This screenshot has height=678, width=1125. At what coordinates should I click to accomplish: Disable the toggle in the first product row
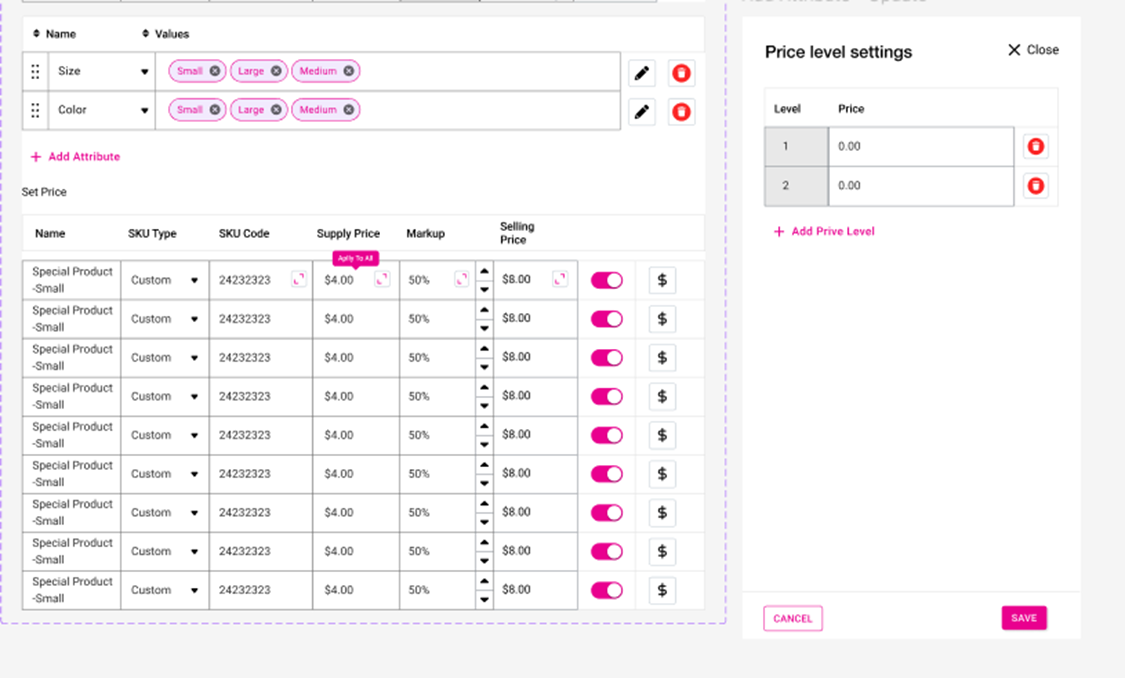tap(606, 280)
